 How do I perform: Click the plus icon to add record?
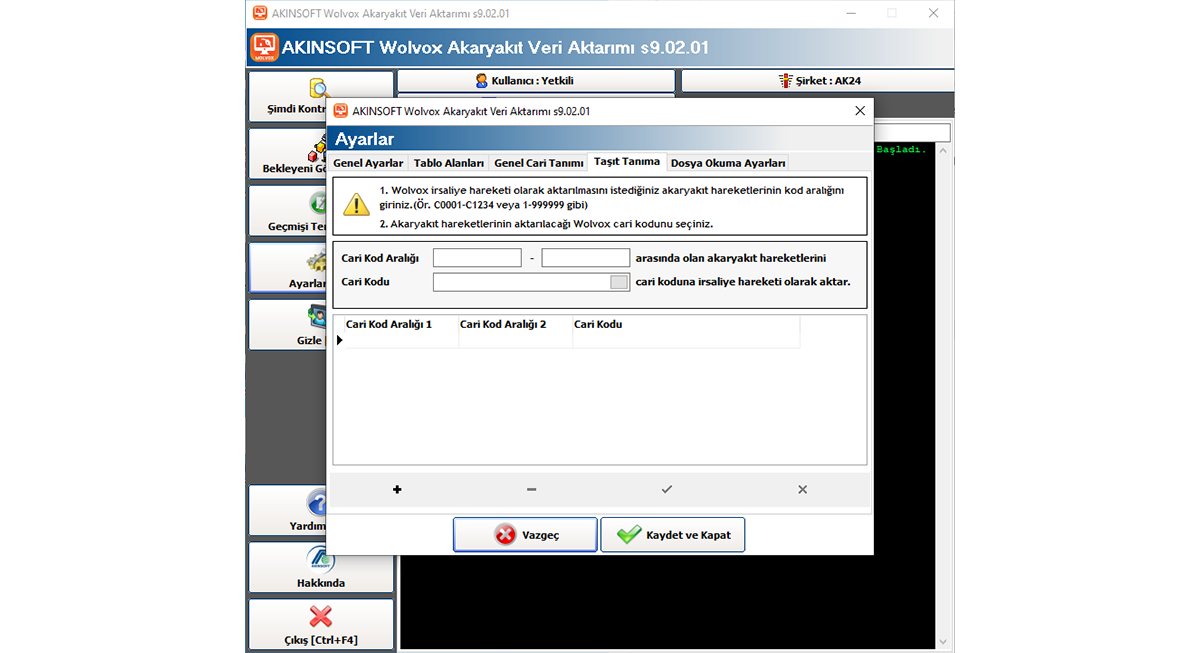pos(397,490)
